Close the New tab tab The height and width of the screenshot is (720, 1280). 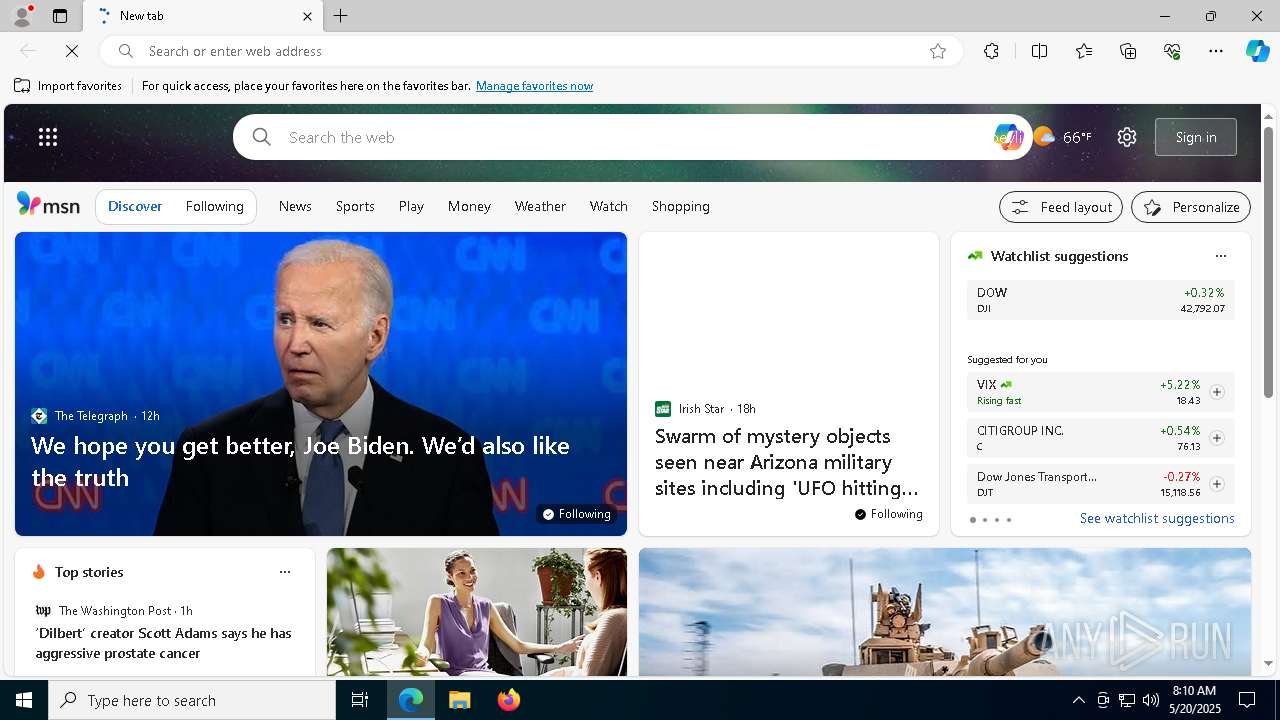307,16
